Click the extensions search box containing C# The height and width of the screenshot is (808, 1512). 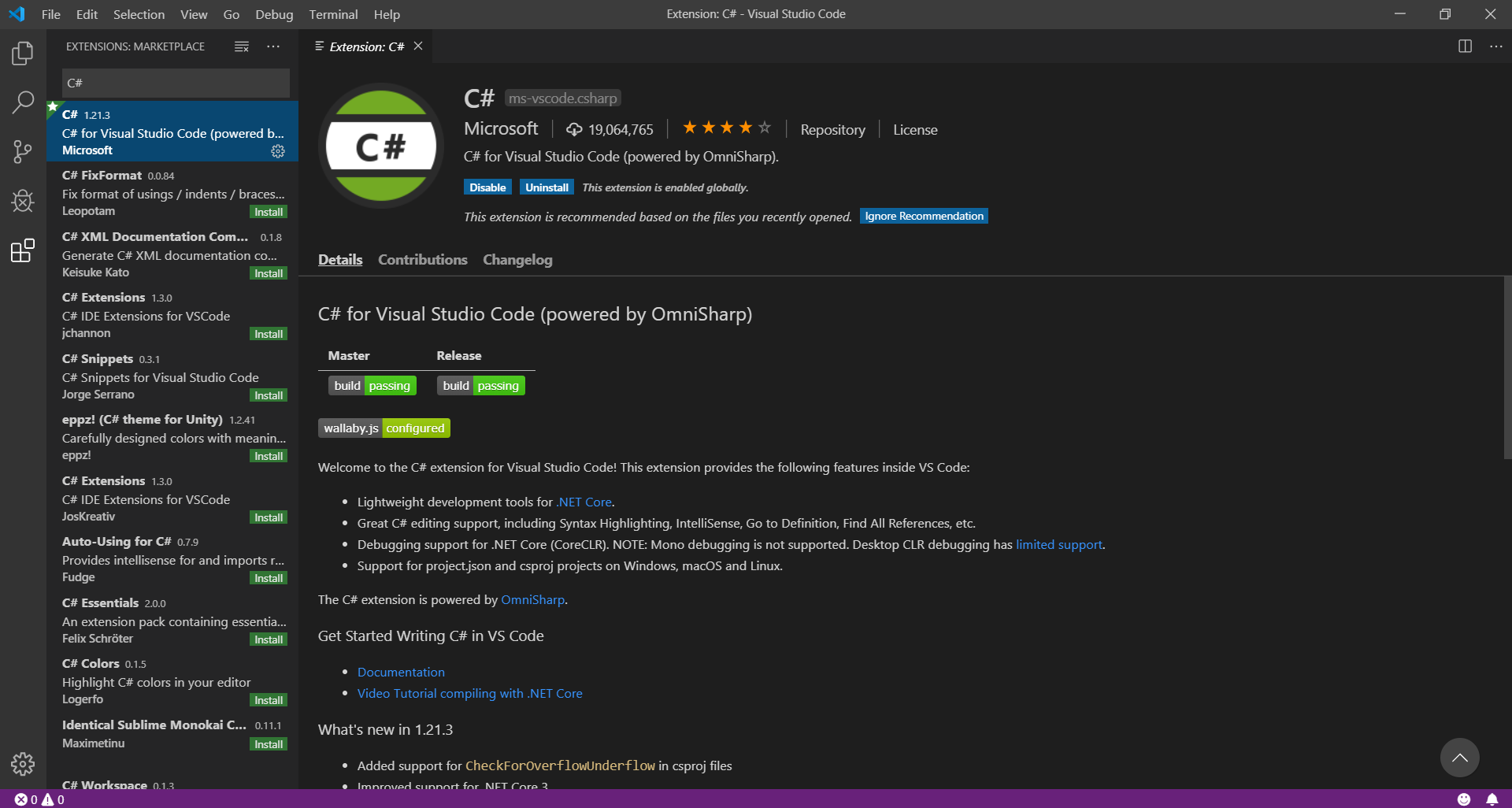[176, 83]
